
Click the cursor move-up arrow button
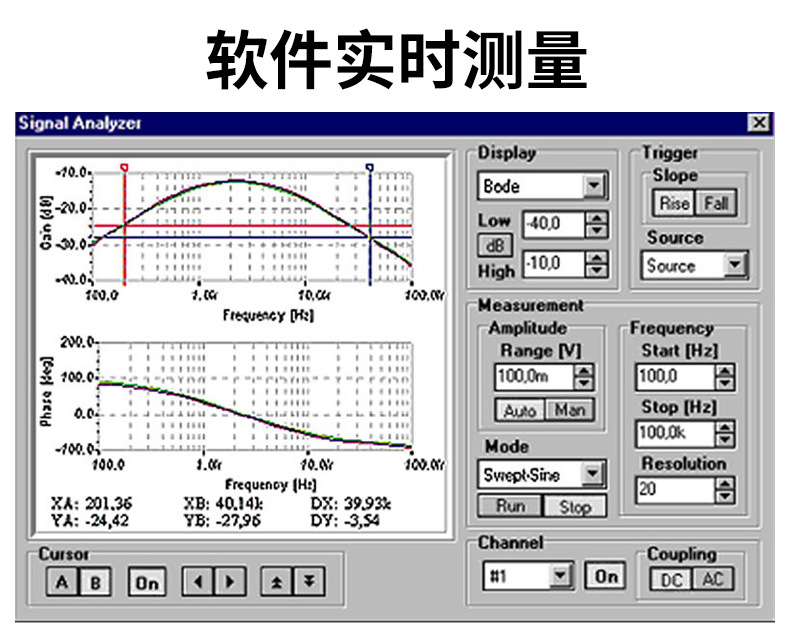pyautogui.click(x=277, y=582)
